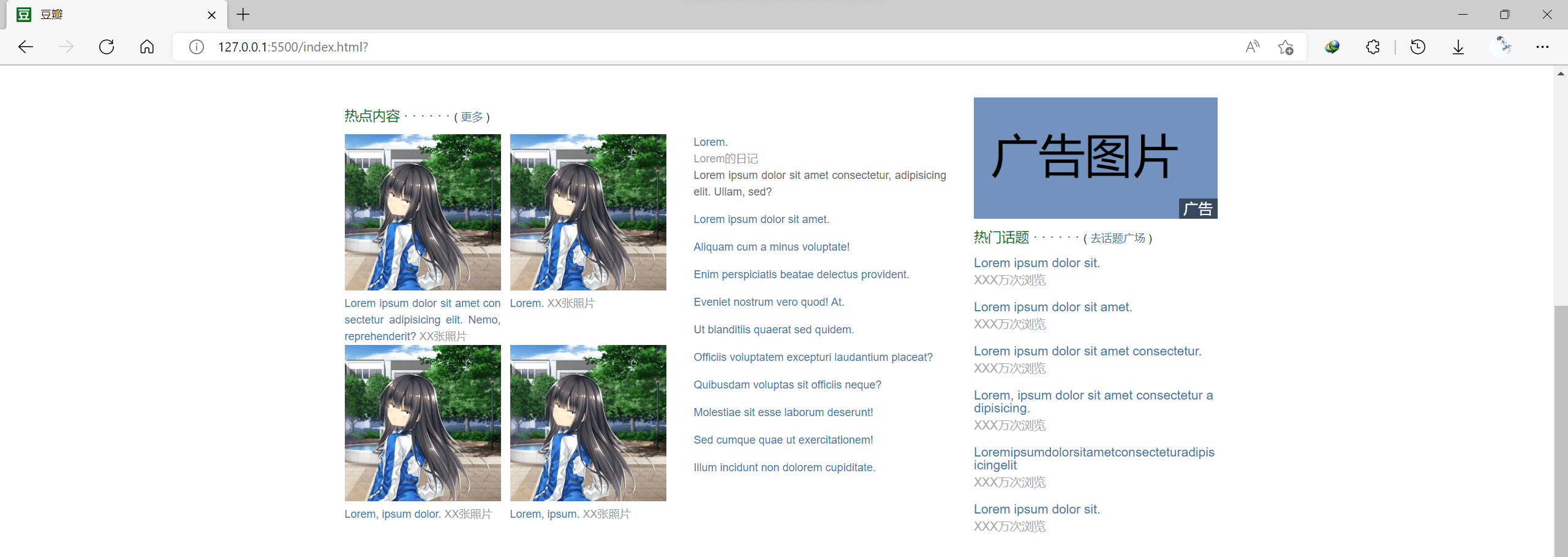Open Molestiae sit esse laborum deserunt!

click(x=783, y=412)
